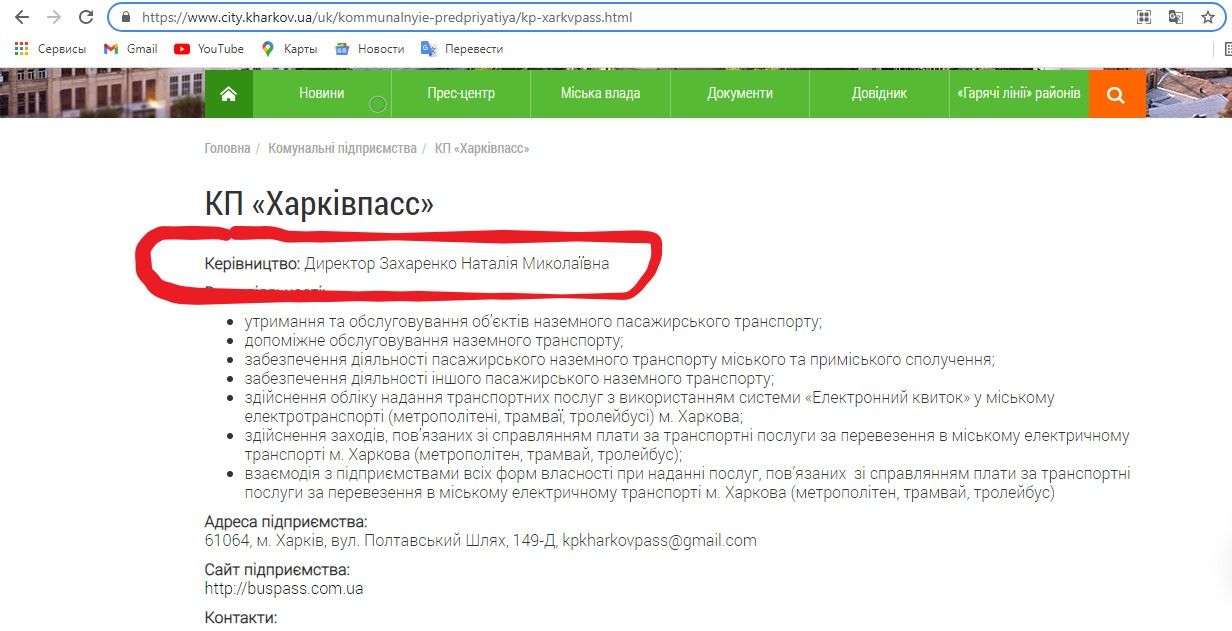Go back to the previous page
Screen dimensions: 1232x631
21,17
